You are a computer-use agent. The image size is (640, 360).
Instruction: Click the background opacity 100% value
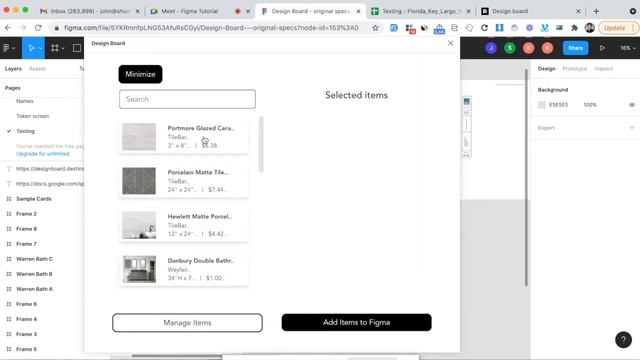coord(590,105)
